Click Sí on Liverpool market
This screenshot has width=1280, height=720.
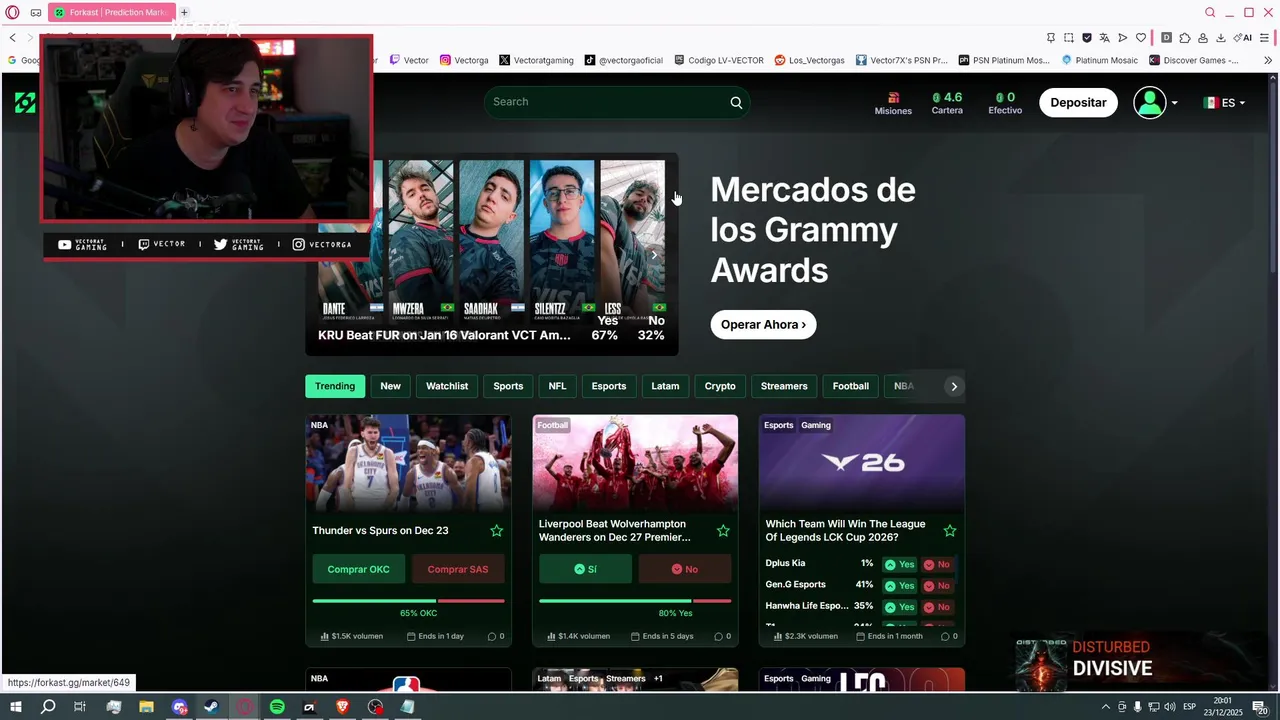coord(585,569)
